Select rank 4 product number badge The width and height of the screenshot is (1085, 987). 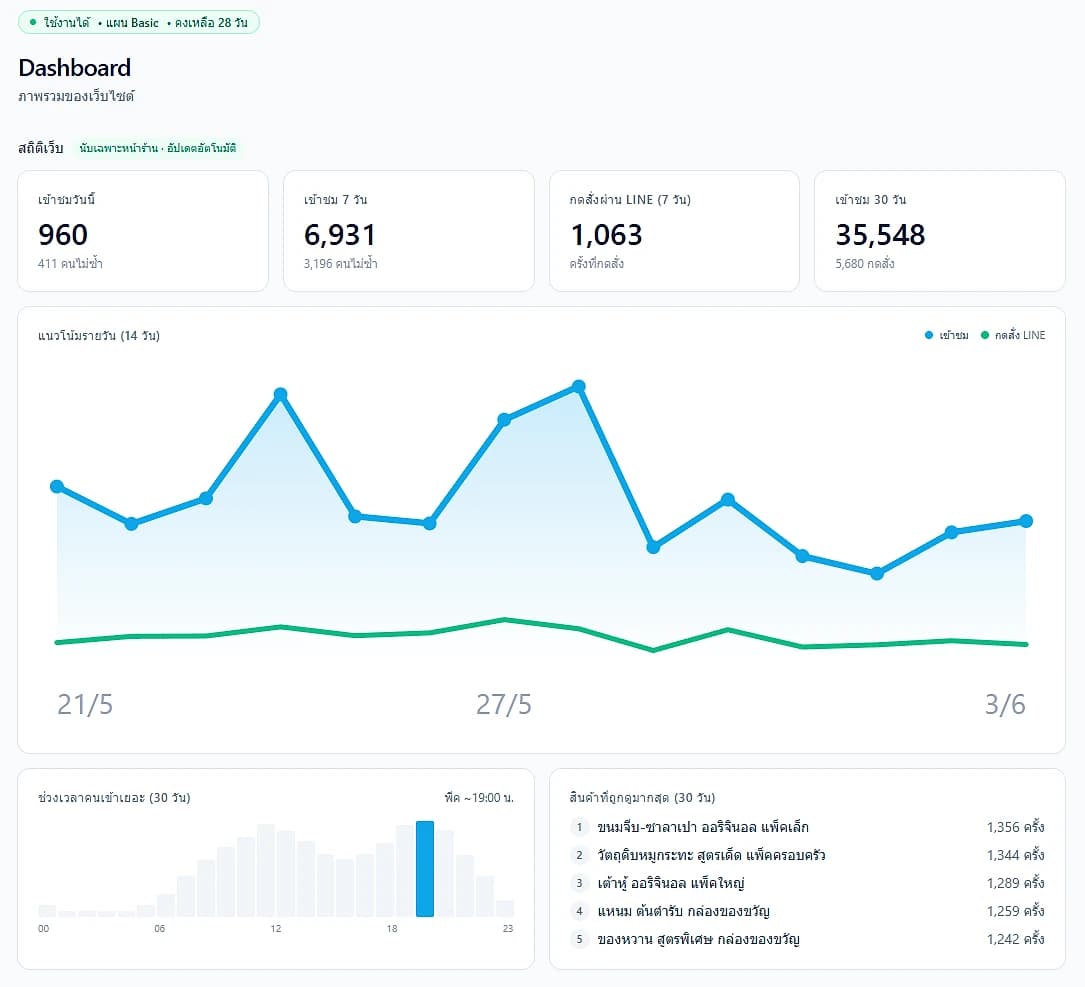579,911
